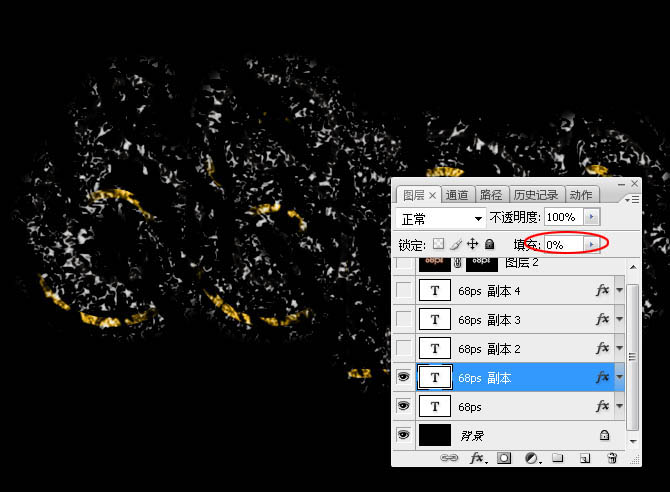The height and width of the screenshot is (492, 670).
Task: Open the blend mode 正常 dropdown
Action: [x=441, y=219]
